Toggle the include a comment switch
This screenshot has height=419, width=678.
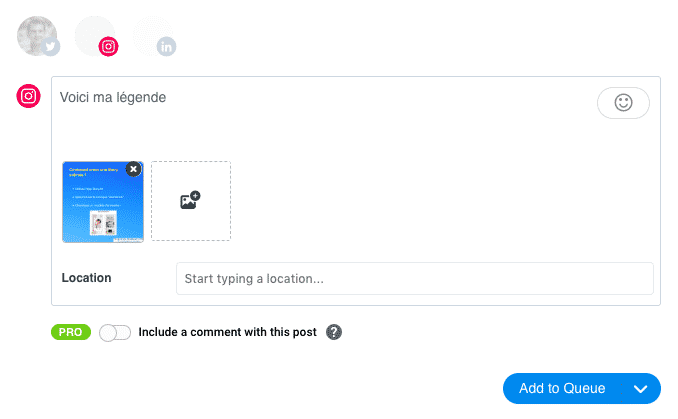[115, 333]
